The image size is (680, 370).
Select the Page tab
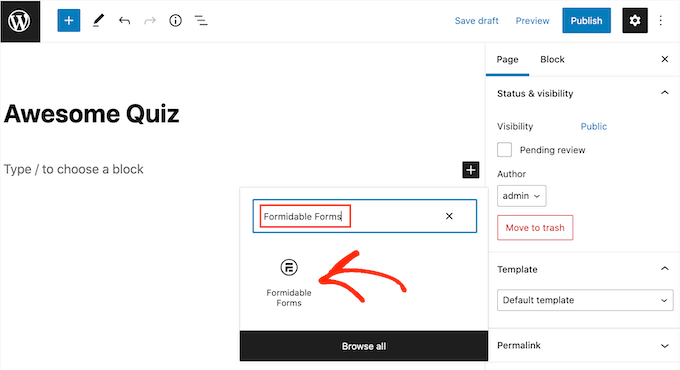(507, 59)
